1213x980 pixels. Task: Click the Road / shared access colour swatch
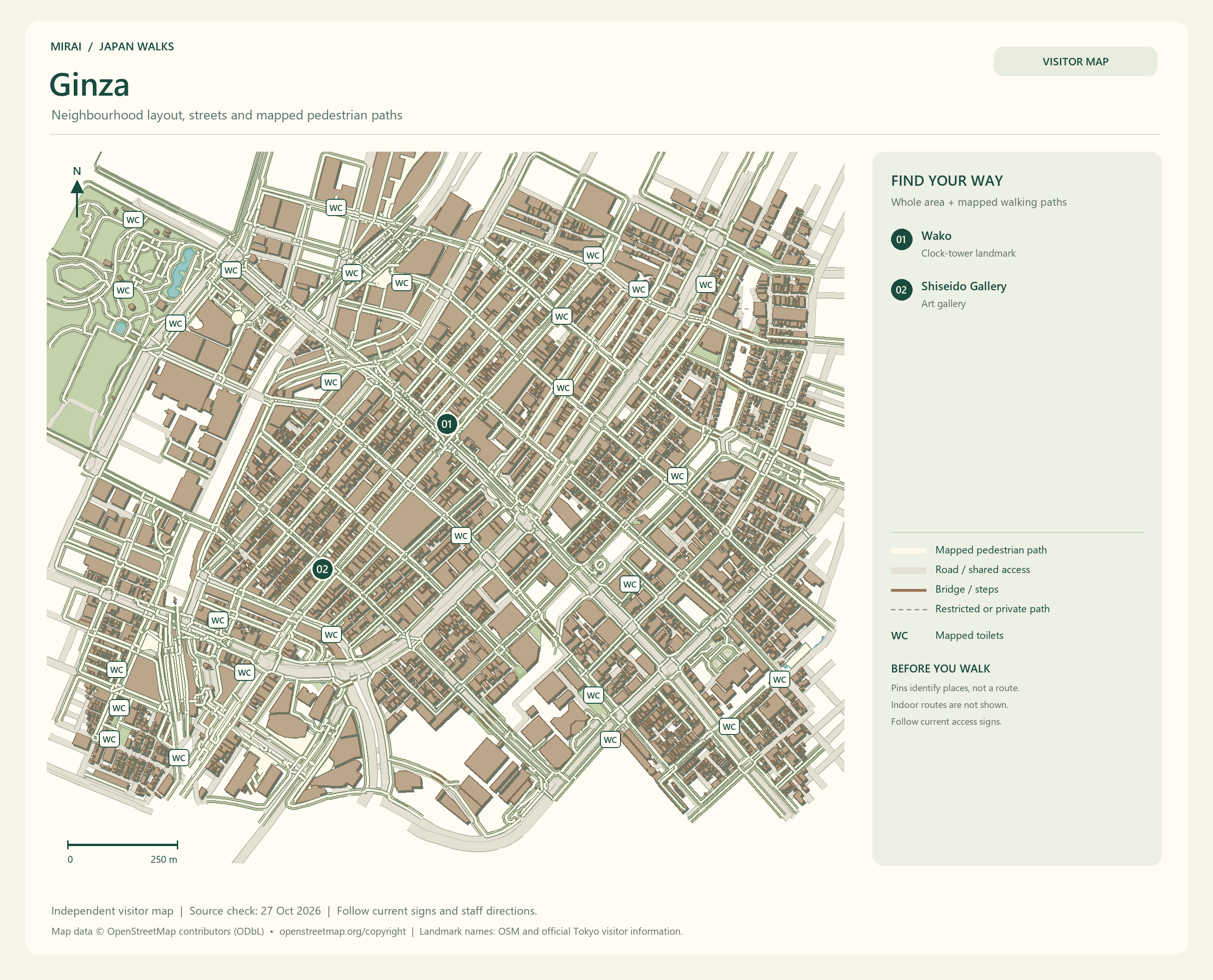pos(908,570)
